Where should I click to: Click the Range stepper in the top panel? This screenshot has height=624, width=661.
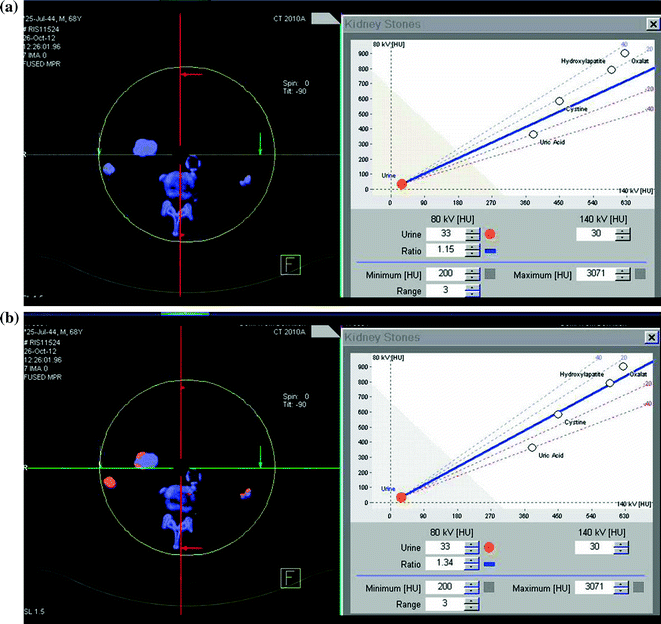pyautogui.click(x=472, y=290)
